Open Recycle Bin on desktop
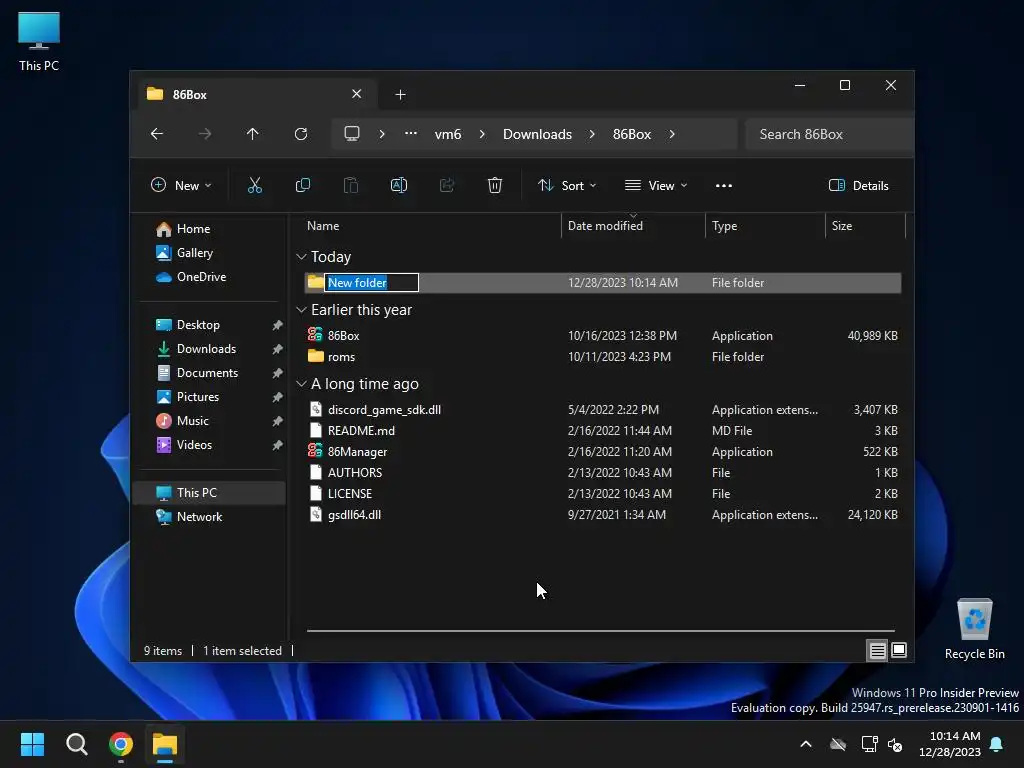The width and height of the screenshot is (1024, 768). 974,628
